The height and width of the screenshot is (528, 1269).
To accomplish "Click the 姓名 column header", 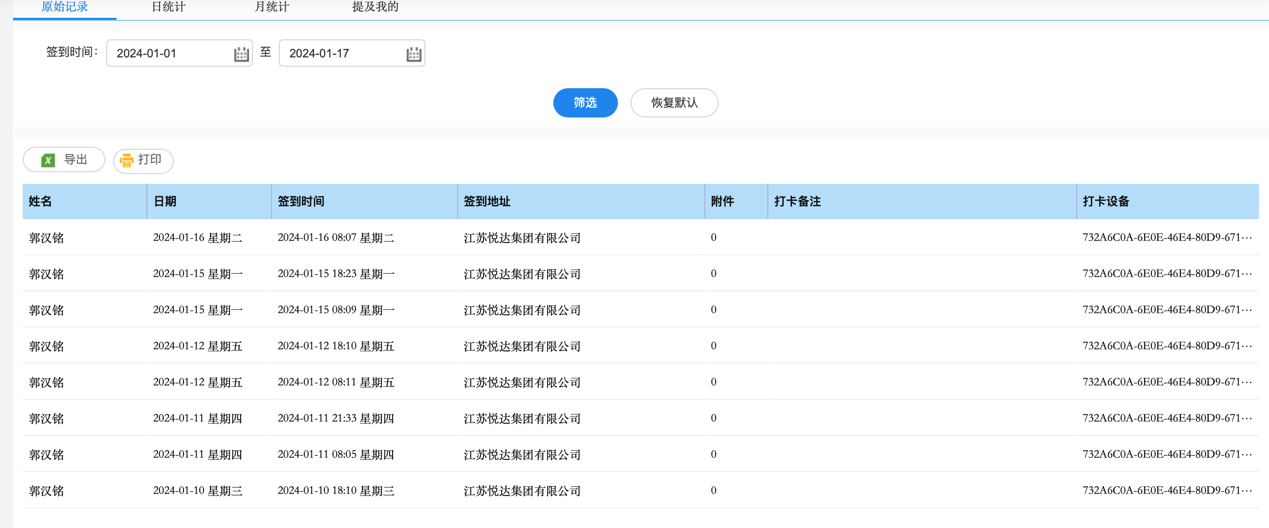I will pyautogui.click(x=85, y=201).
